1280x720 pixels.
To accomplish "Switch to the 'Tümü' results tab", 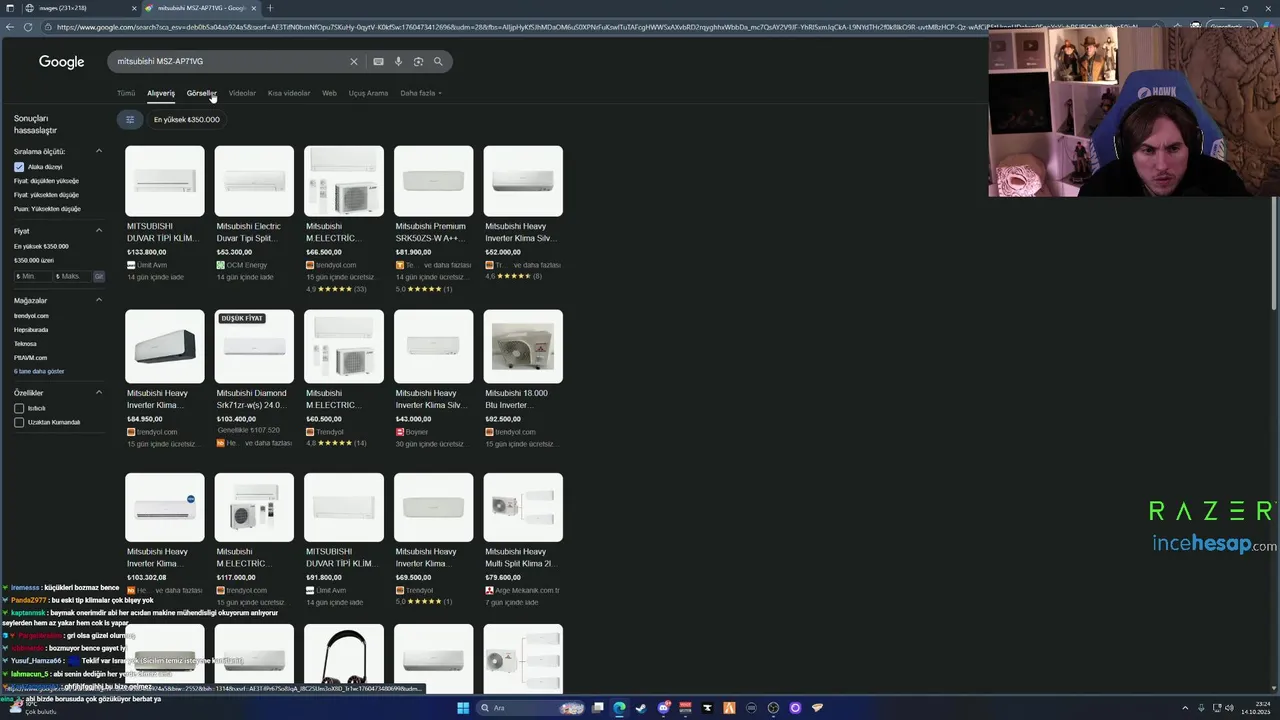I will 126,93.
